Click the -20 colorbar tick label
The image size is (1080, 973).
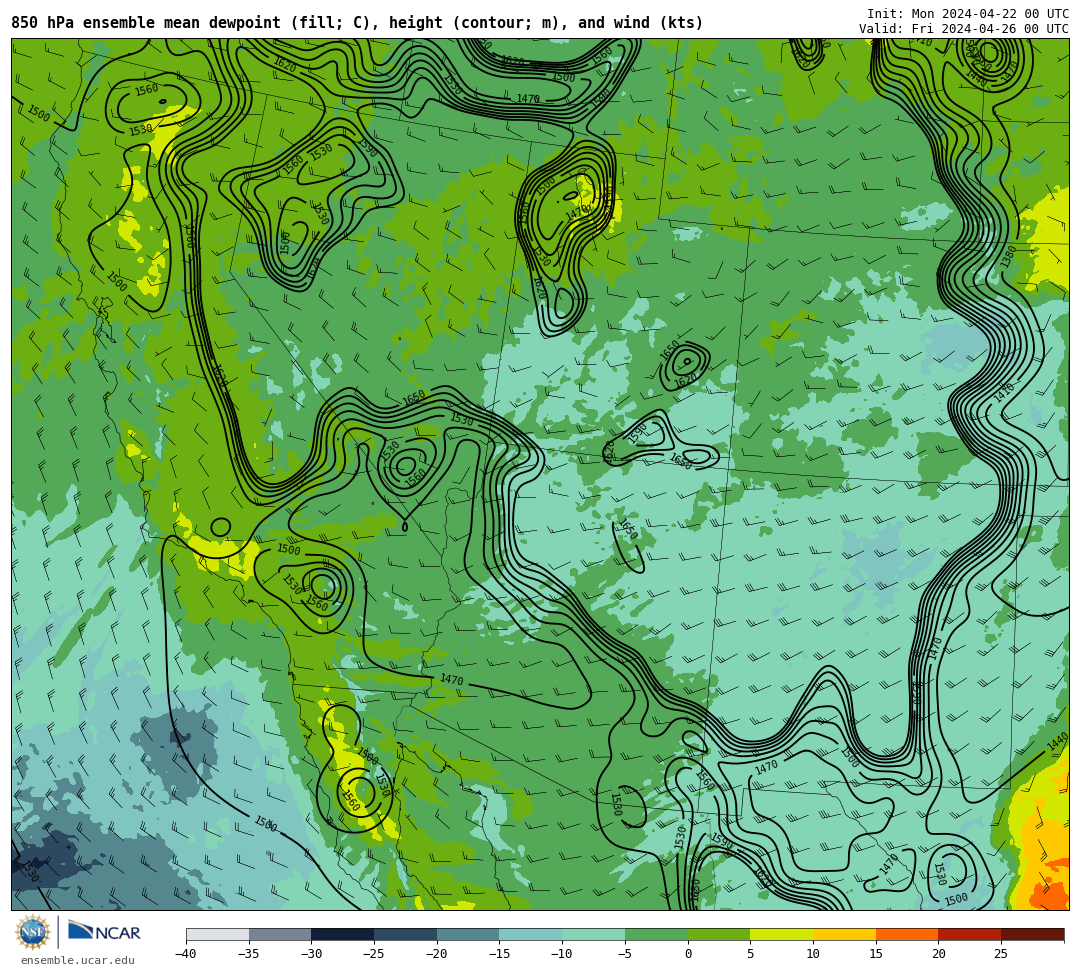click(x=437, y=954)
